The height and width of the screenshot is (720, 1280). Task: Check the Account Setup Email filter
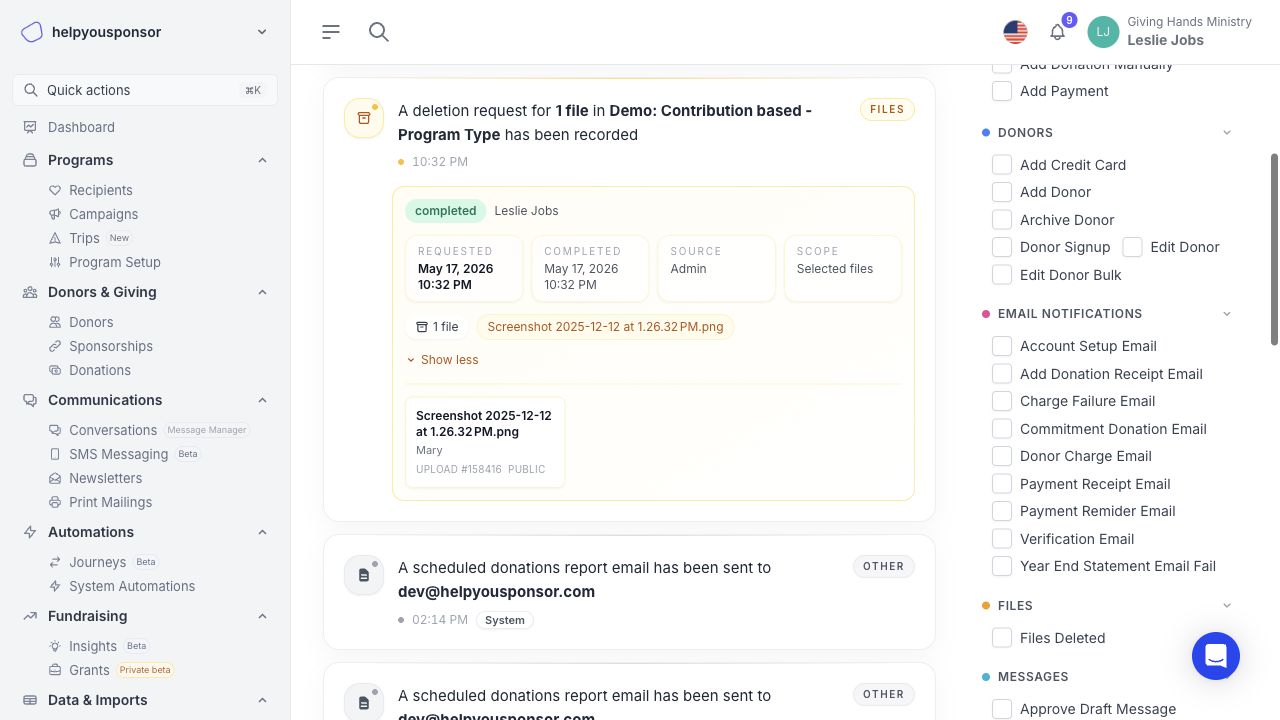1002,346
